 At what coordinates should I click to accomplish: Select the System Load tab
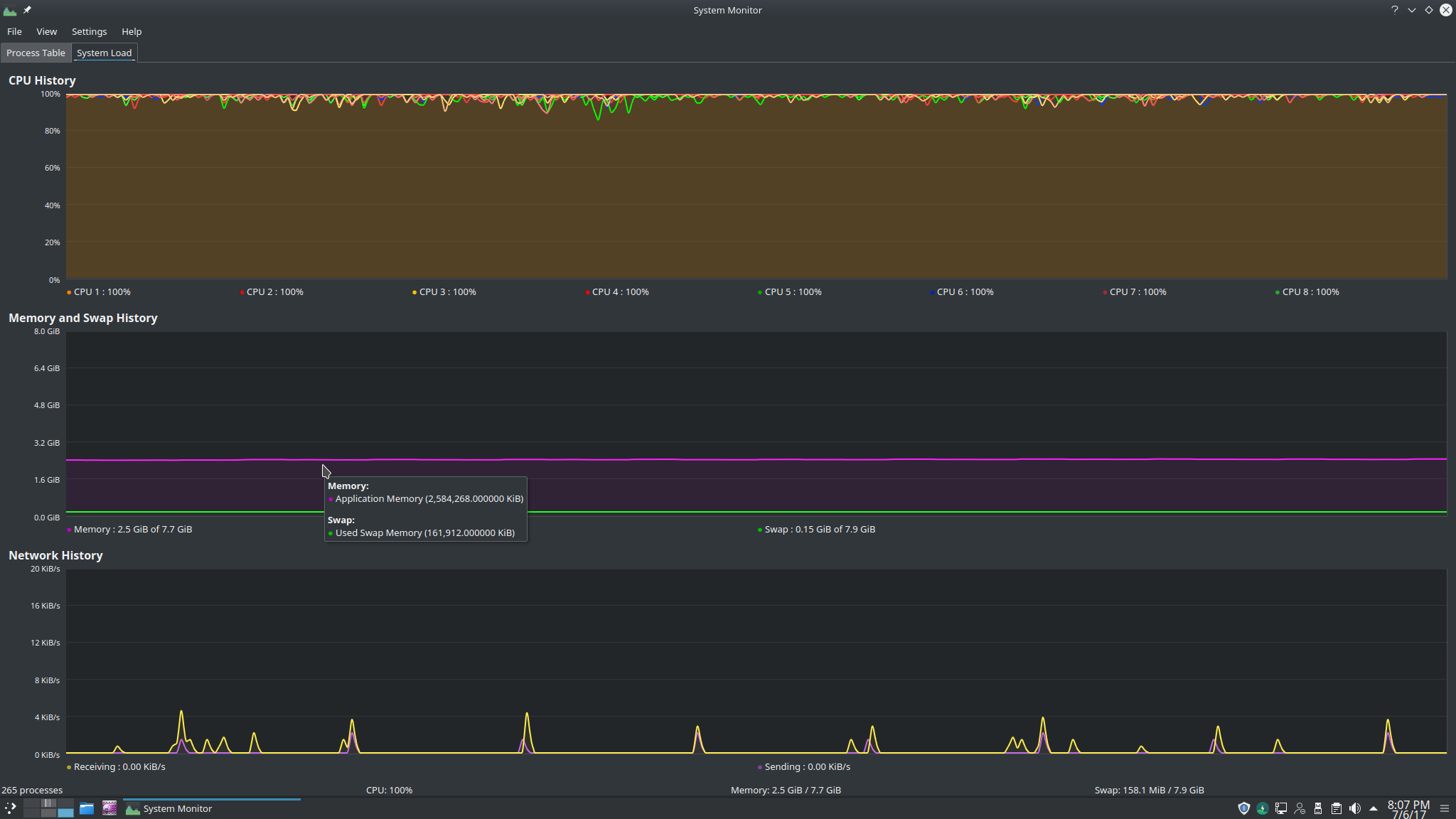click(105, 53)
